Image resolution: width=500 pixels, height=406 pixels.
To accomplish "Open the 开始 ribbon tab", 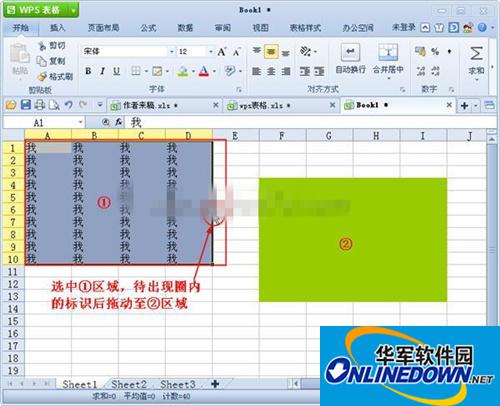I will click(21, 28).
